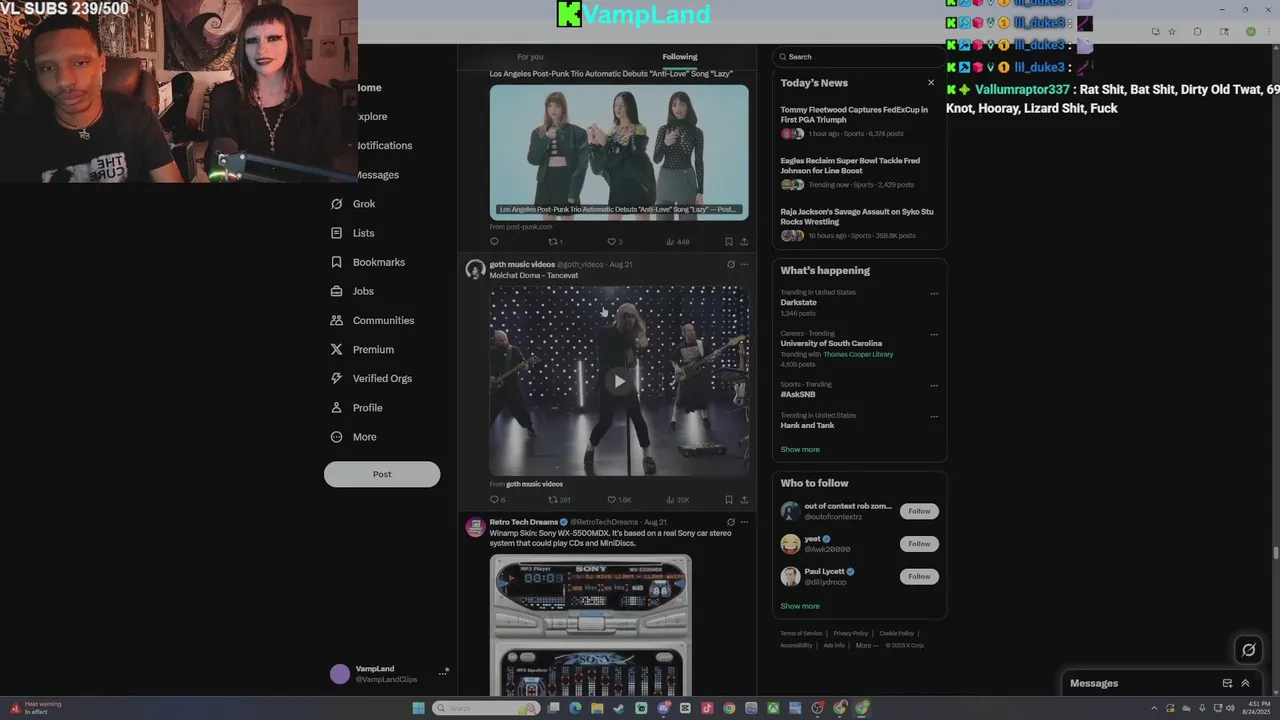Show more trends in What's happening
Viewport: 1280px width, 720px height.
tap(800, 449)
